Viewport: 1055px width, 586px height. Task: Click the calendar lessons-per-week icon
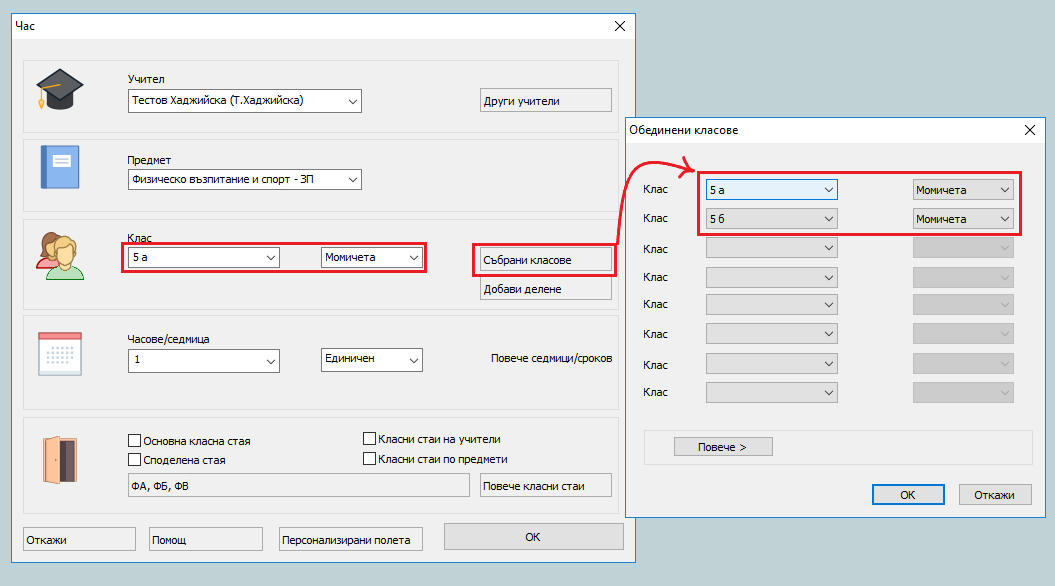(x=58, y=353)
